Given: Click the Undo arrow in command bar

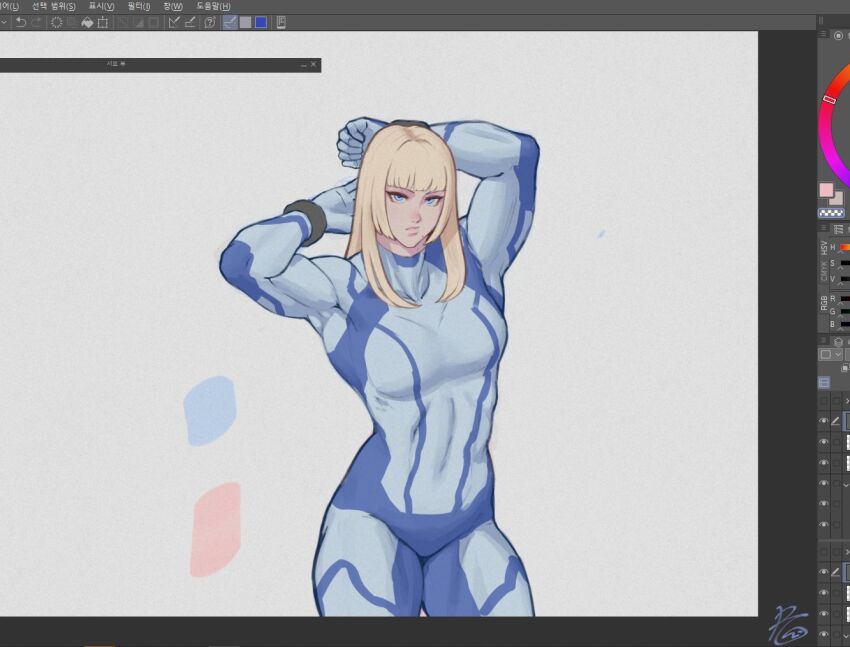Looking at the screenshot, I should 21,22.
